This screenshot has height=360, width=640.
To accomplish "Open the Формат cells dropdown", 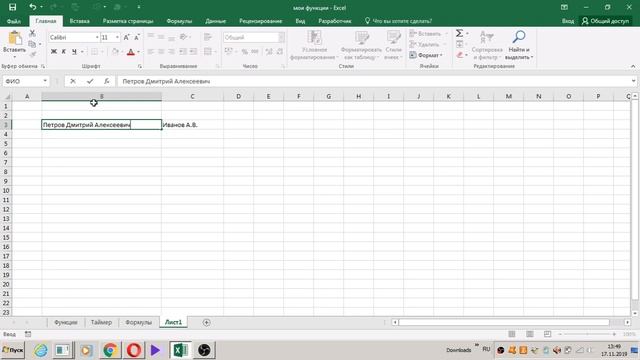I will pos(426,55).
